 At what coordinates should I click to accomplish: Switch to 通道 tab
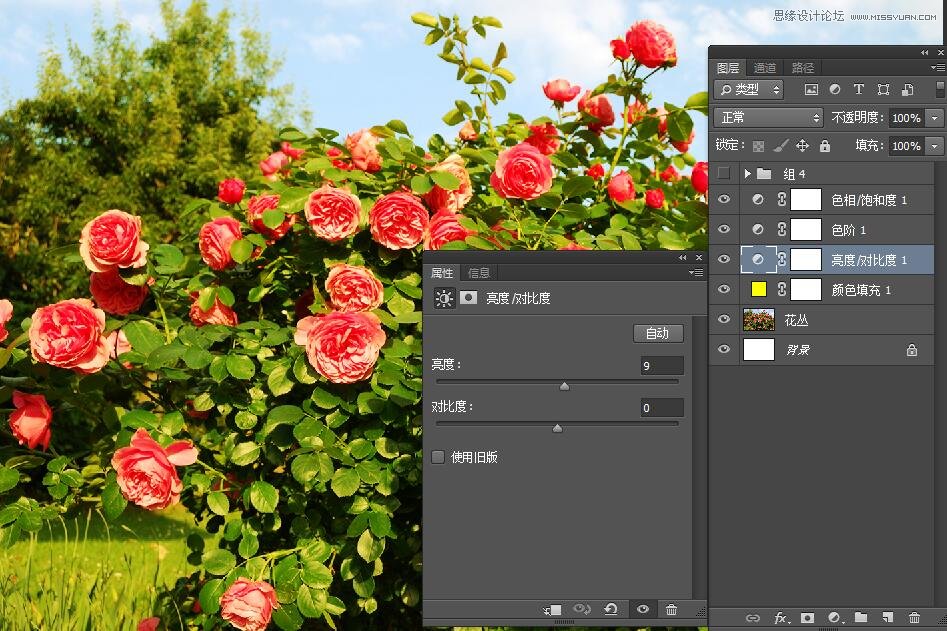coord(765,68)
